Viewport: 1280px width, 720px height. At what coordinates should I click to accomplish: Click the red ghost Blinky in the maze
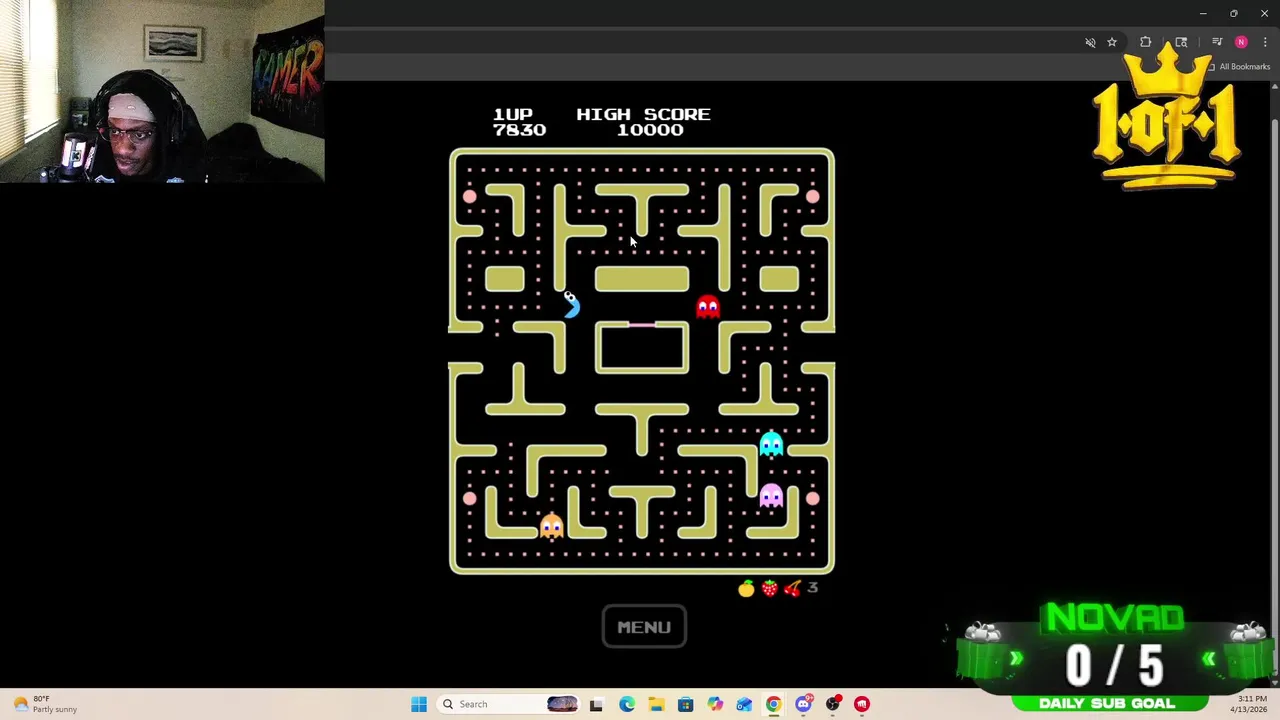(x=708, y=306)
